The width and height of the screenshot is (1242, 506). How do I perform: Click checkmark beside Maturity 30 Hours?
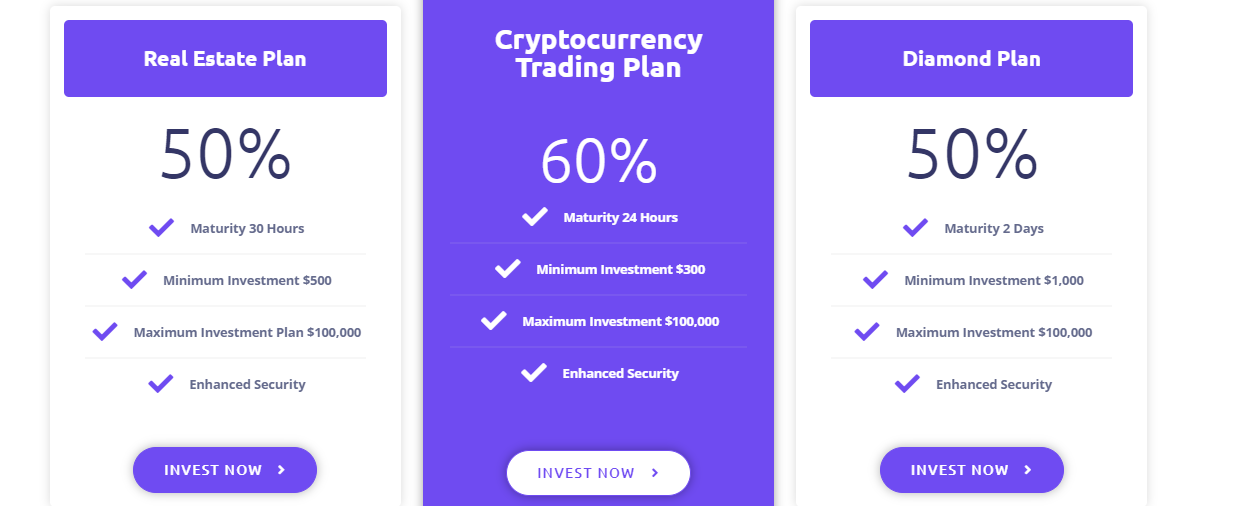(x=161, y=228)
